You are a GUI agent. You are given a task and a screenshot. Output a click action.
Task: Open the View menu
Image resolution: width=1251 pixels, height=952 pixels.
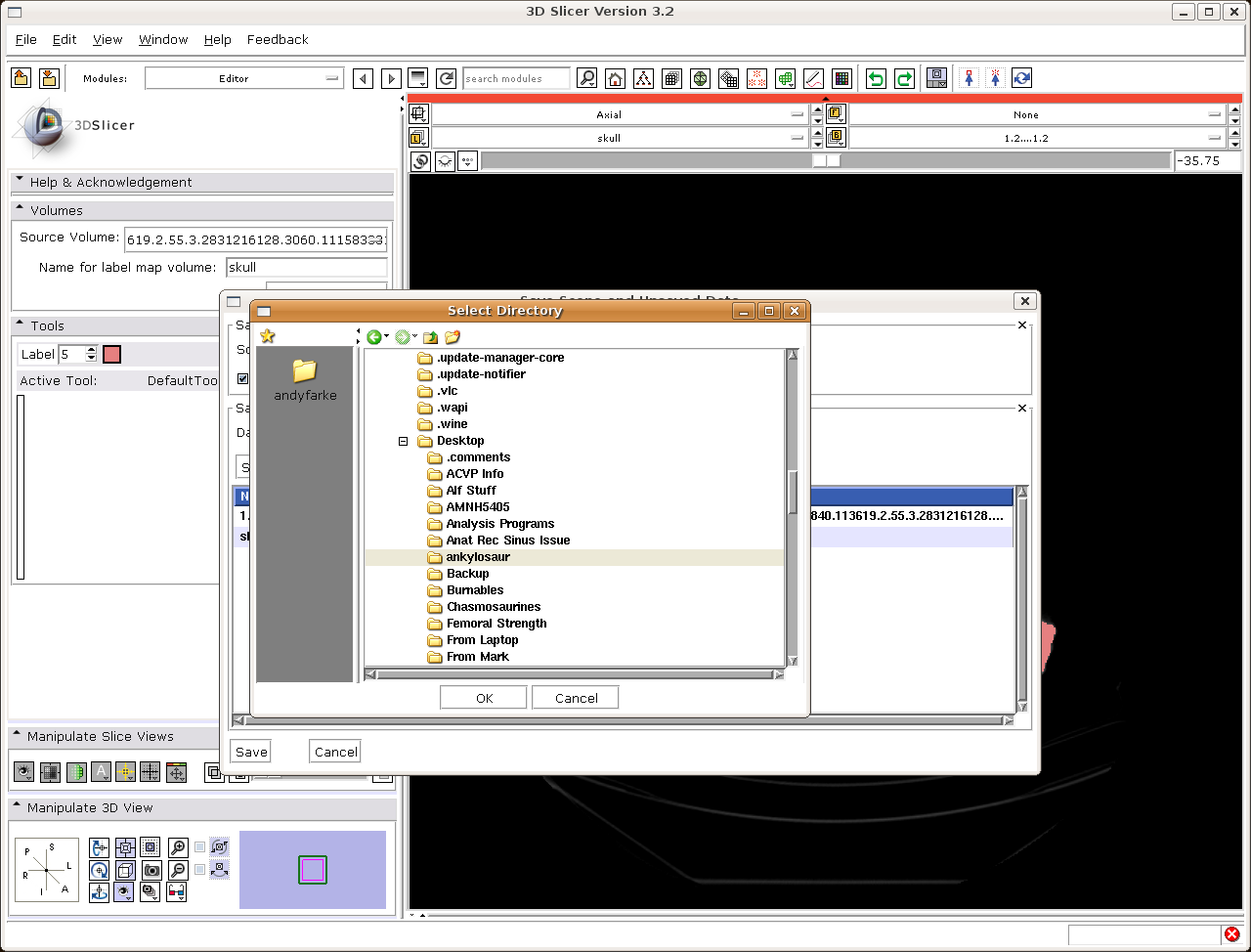[108, 39]
